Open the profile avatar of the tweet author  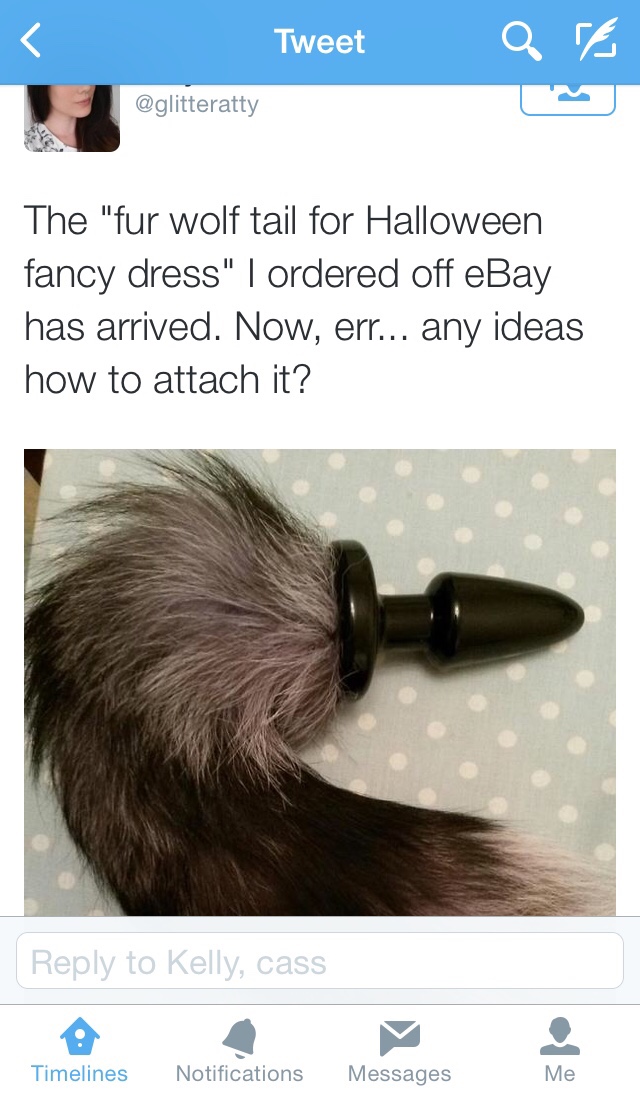point(72,118)
